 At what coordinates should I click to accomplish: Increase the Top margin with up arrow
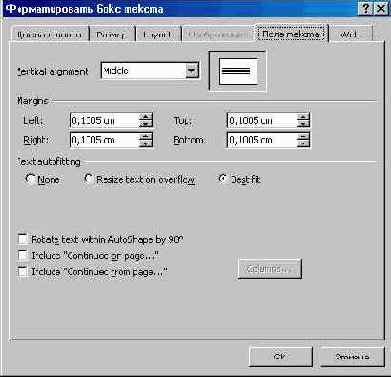[x=303, y=117]
